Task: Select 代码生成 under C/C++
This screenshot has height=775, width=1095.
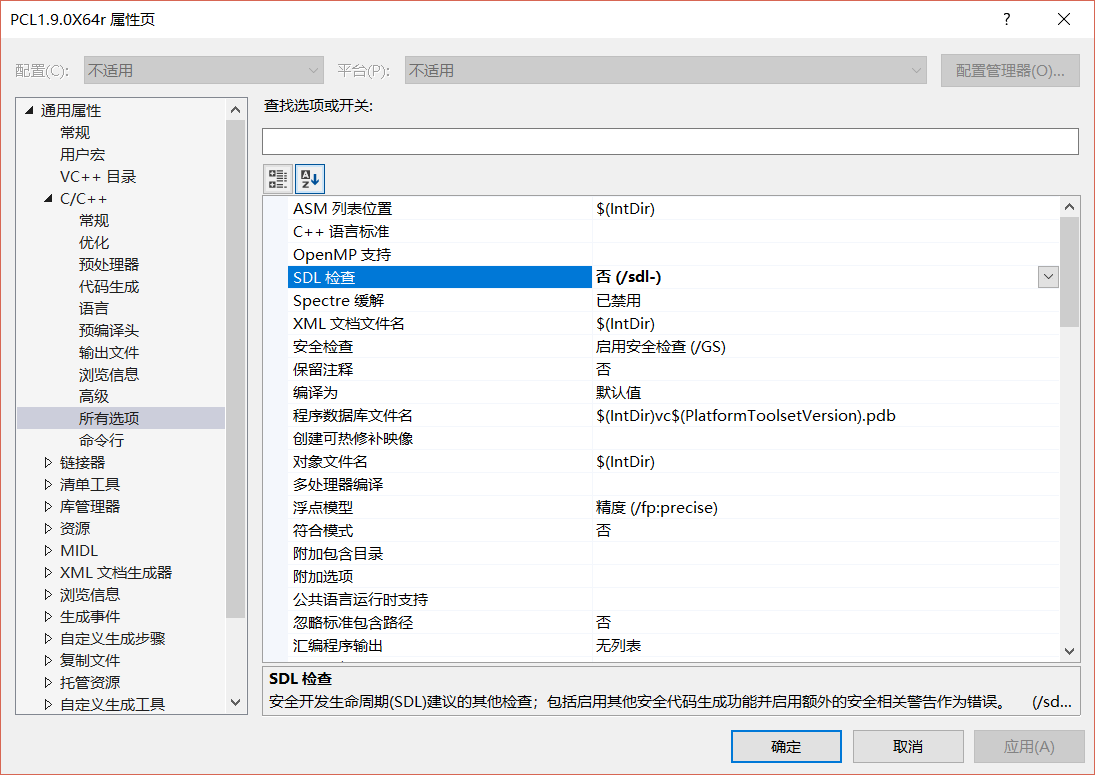Action: (109, 286)
